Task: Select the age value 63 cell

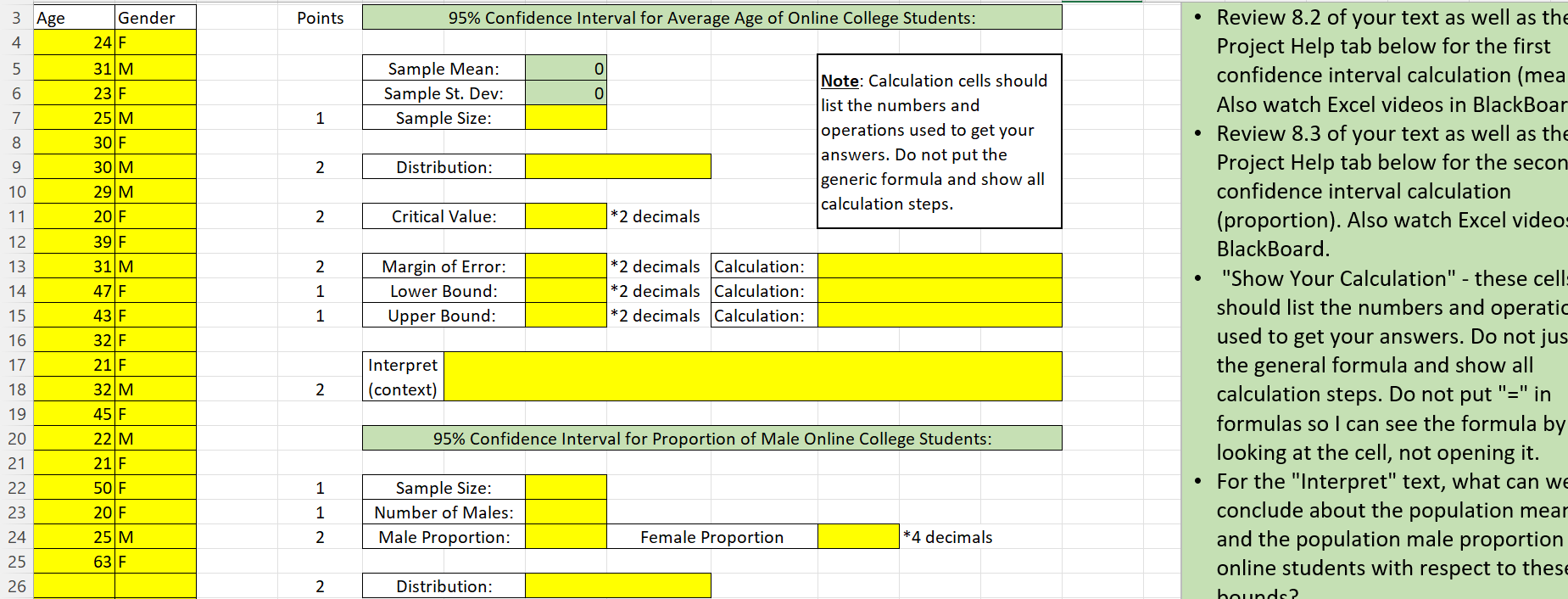Action: [74, 562]
